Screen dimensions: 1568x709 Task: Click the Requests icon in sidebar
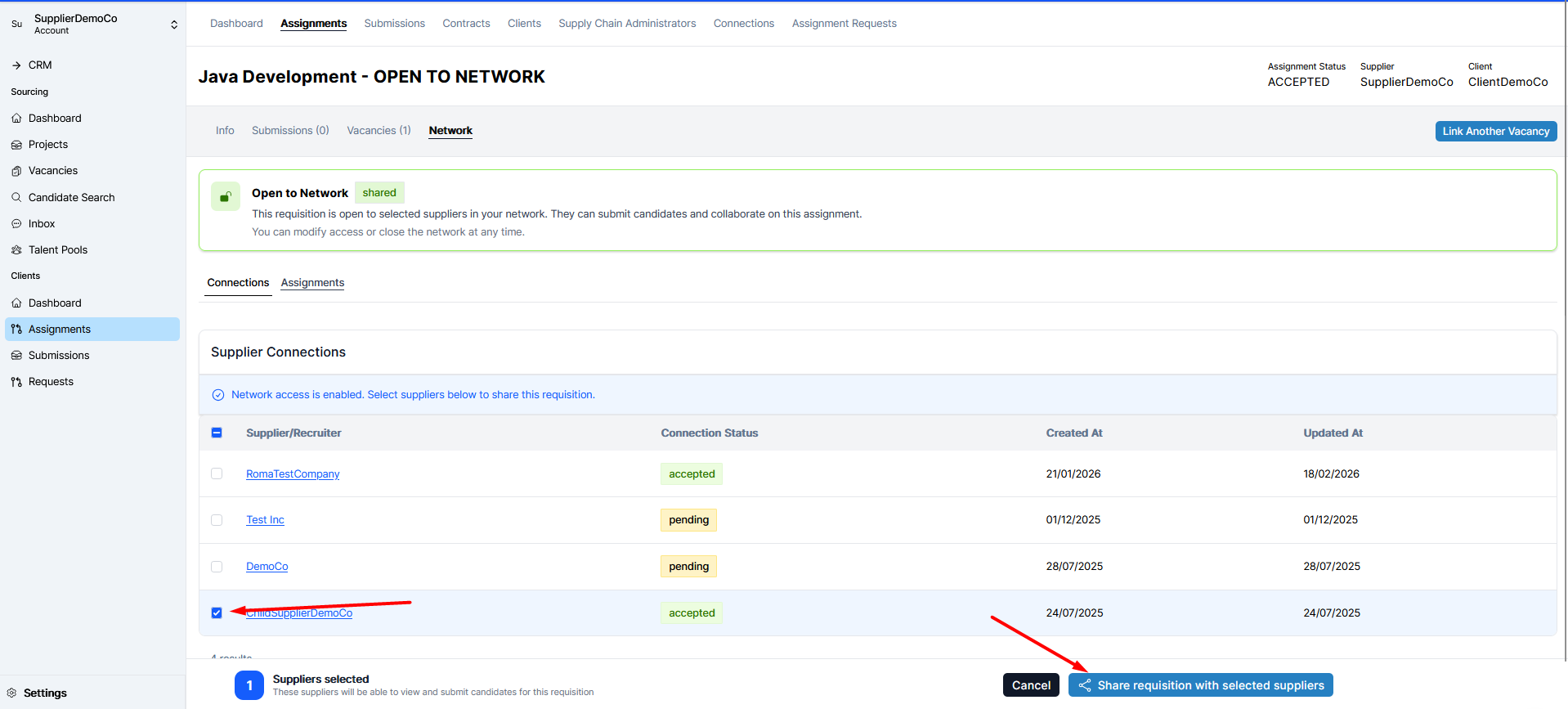(x=16, y=382)
